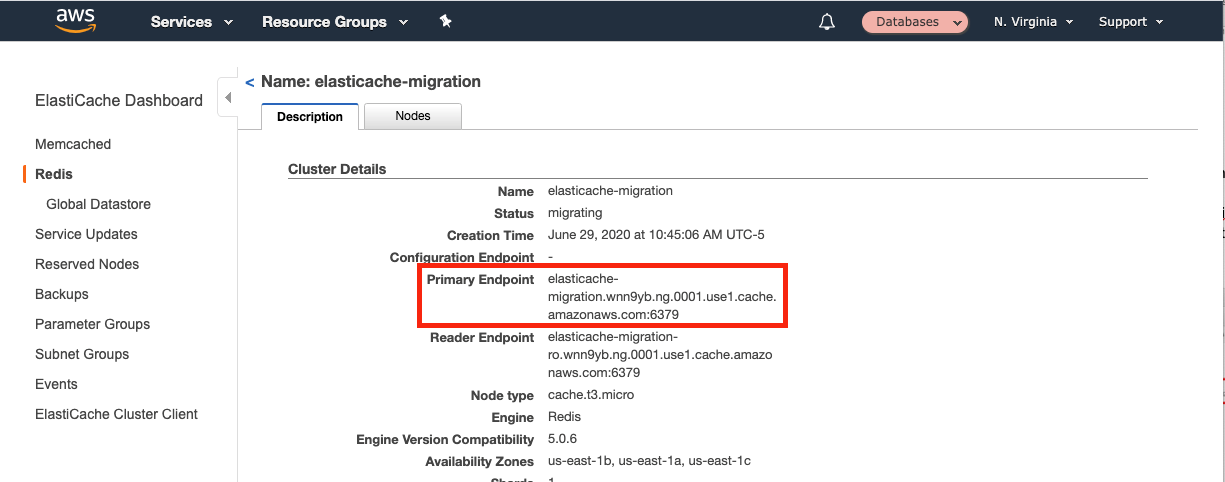
Task: Click the Name value elasticache-migration
Action: [610, 191]
